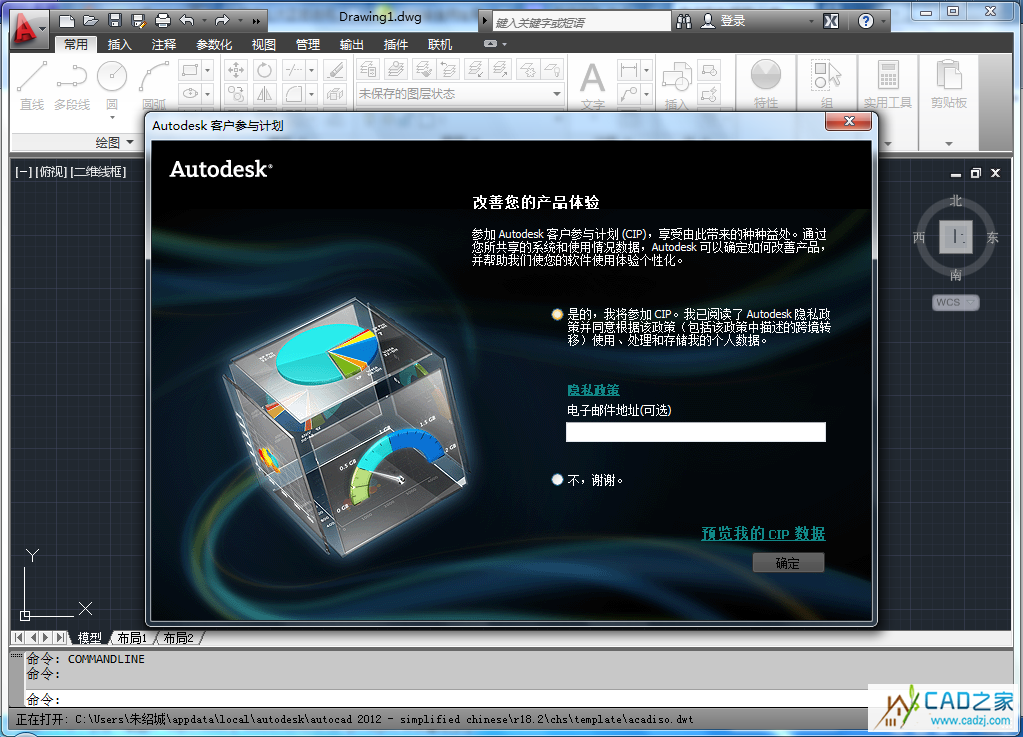Switch to the Home (常用) ribbon tab
Viewport: 1023px width, 737px height.
tap(76, 44)
